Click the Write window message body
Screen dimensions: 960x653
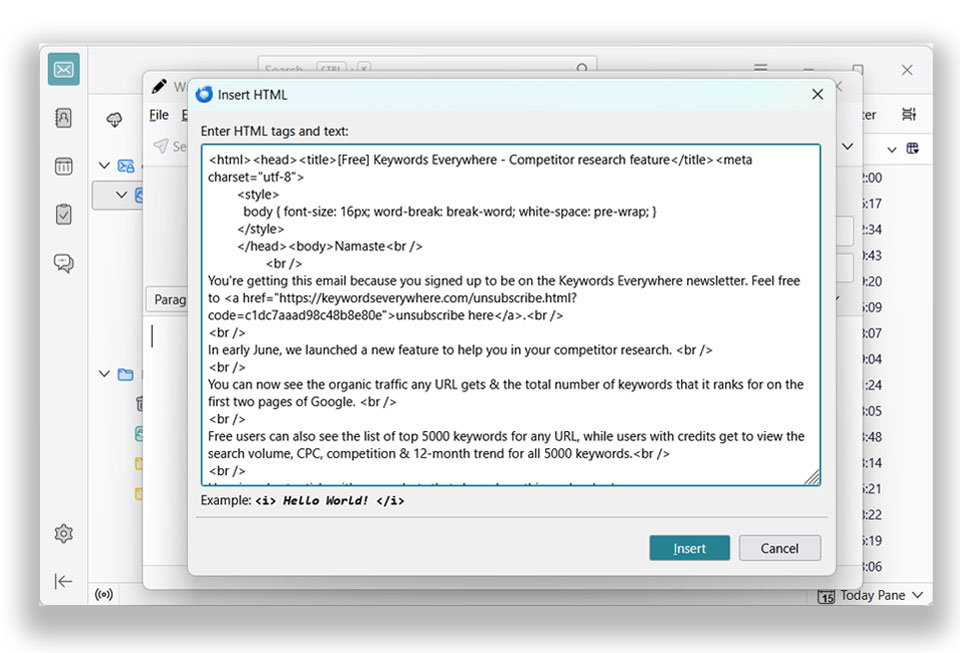(x=167, y=441)
